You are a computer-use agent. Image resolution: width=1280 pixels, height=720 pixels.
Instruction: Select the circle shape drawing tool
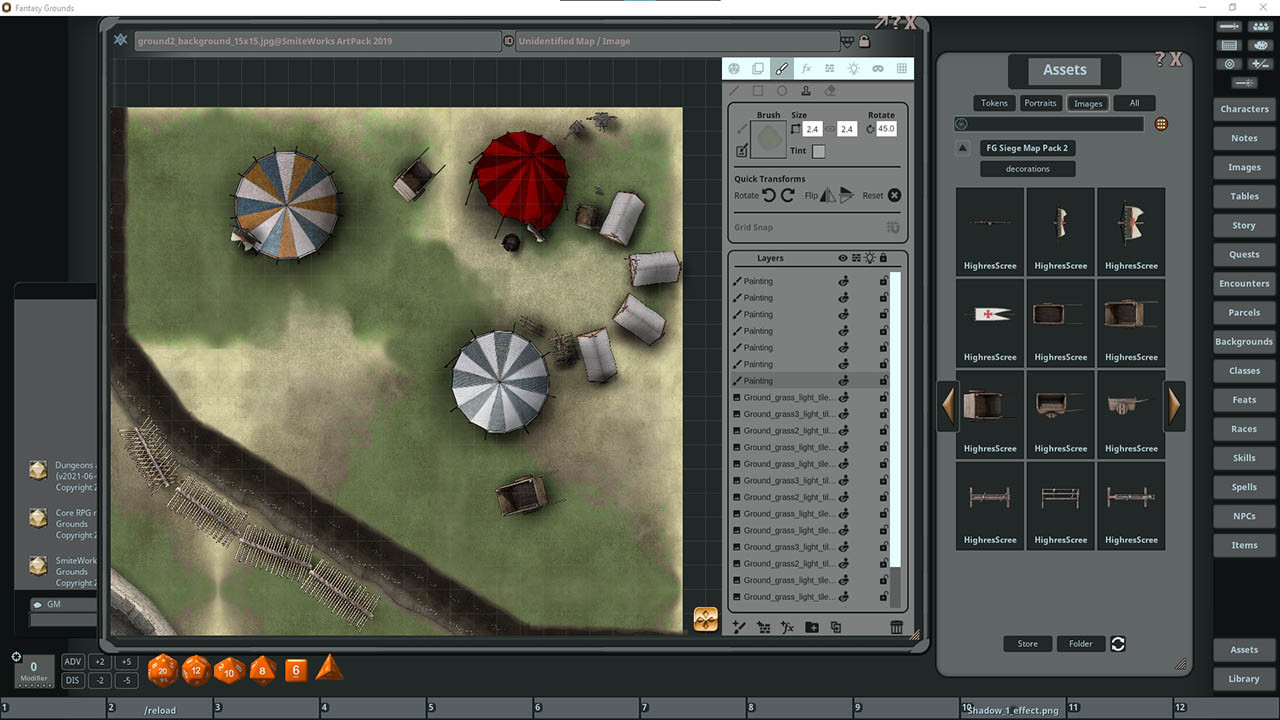tap(782, 91)
